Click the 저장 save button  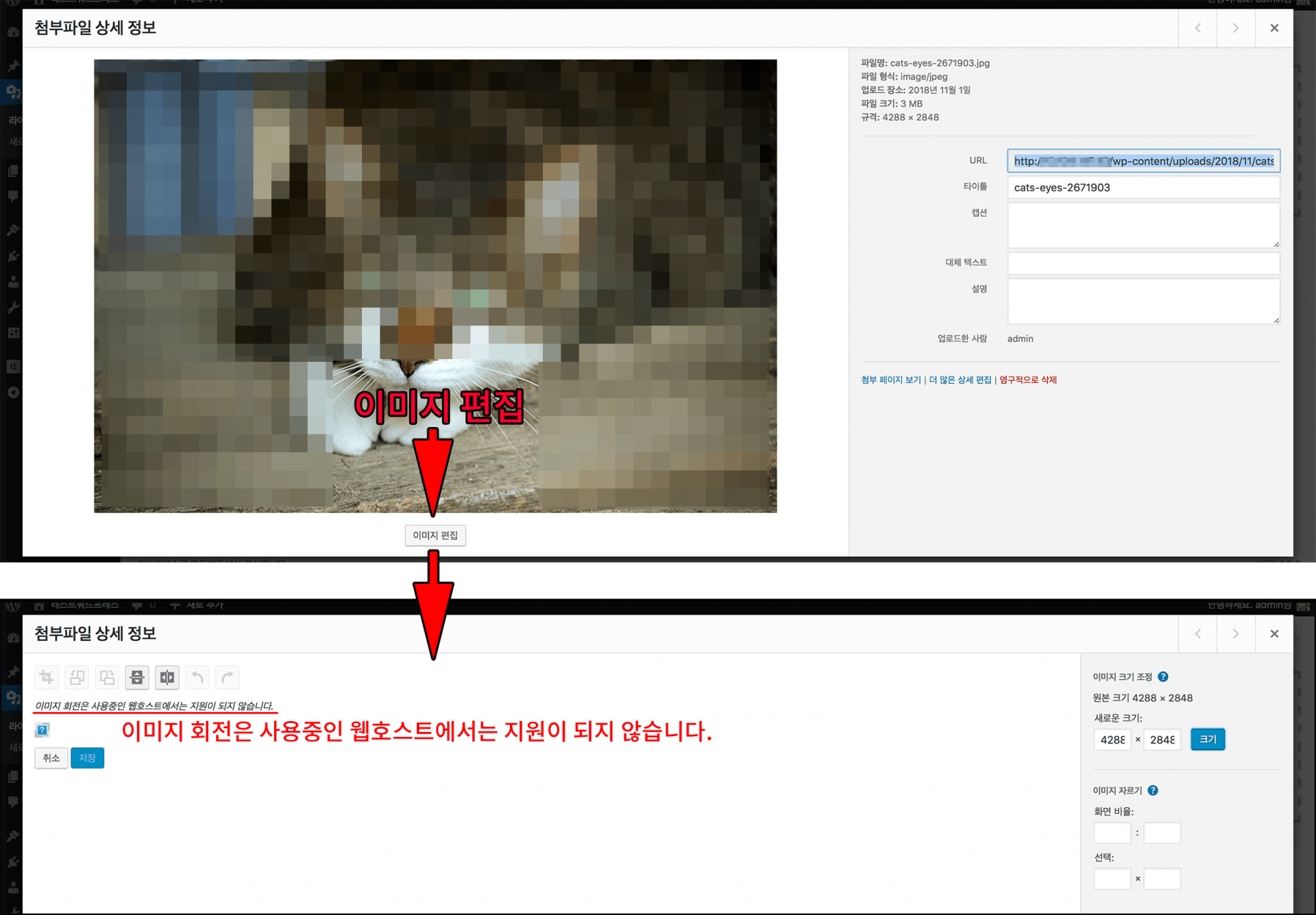coord(87,757)
